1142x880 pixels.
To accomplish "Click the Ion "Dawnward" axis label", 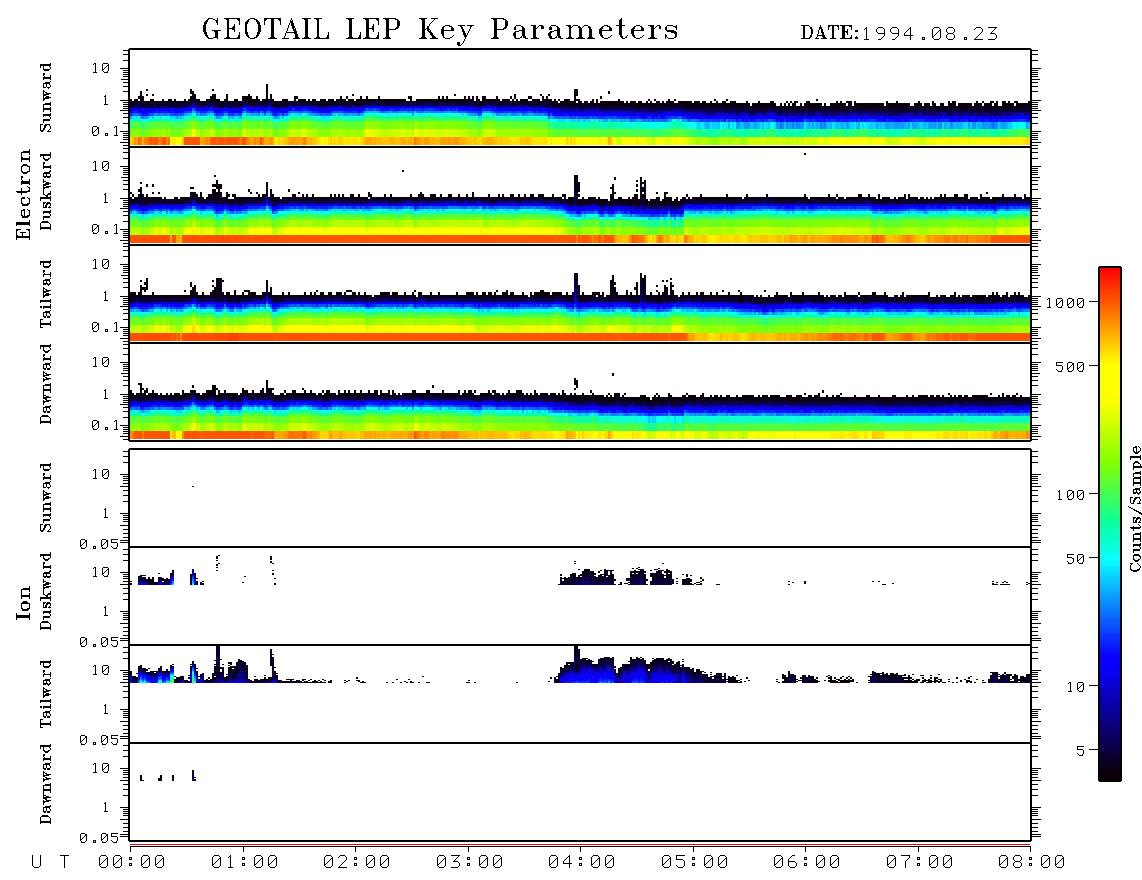I will click(46, 784).
